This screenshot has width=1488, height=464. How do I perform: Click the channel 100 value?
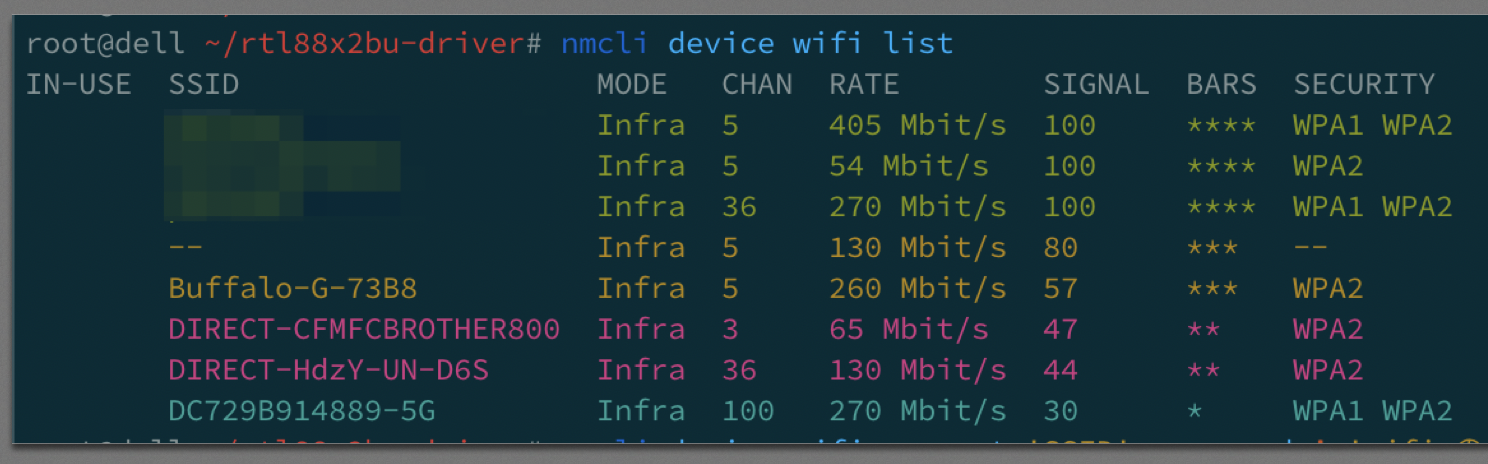point(748,411)
